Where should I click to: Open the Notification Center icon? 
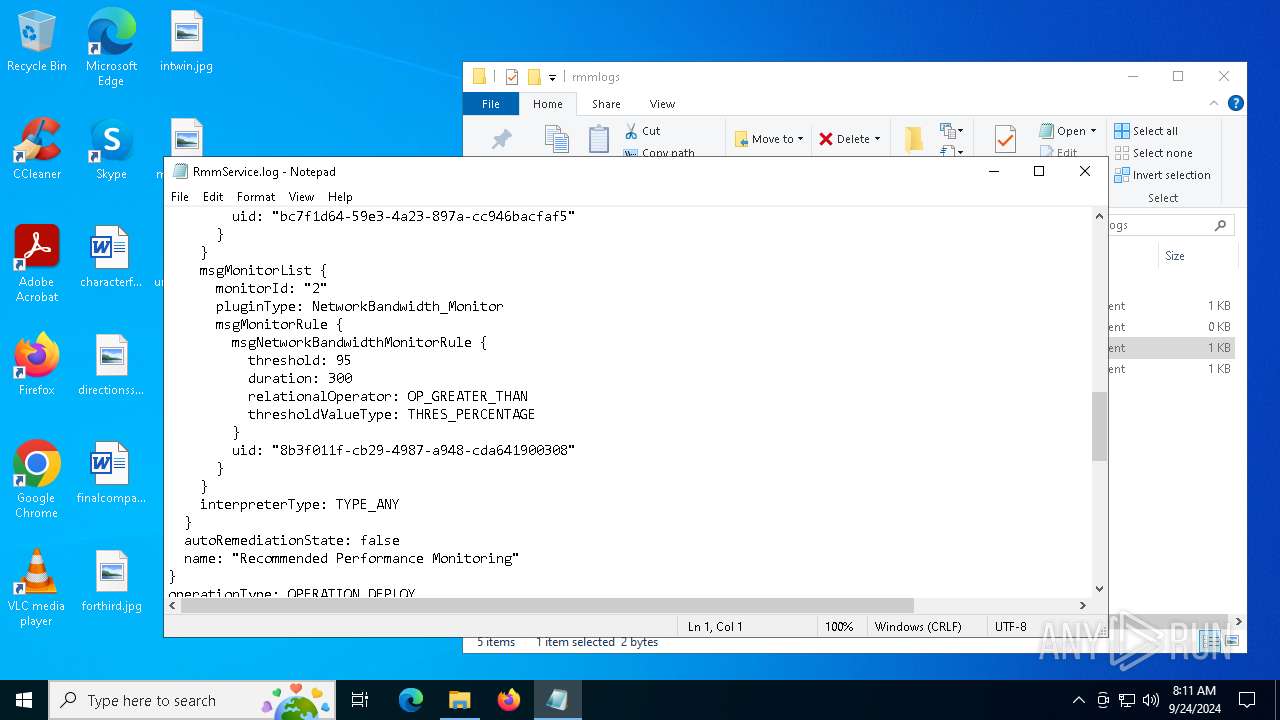click(x=1247, y=700)
